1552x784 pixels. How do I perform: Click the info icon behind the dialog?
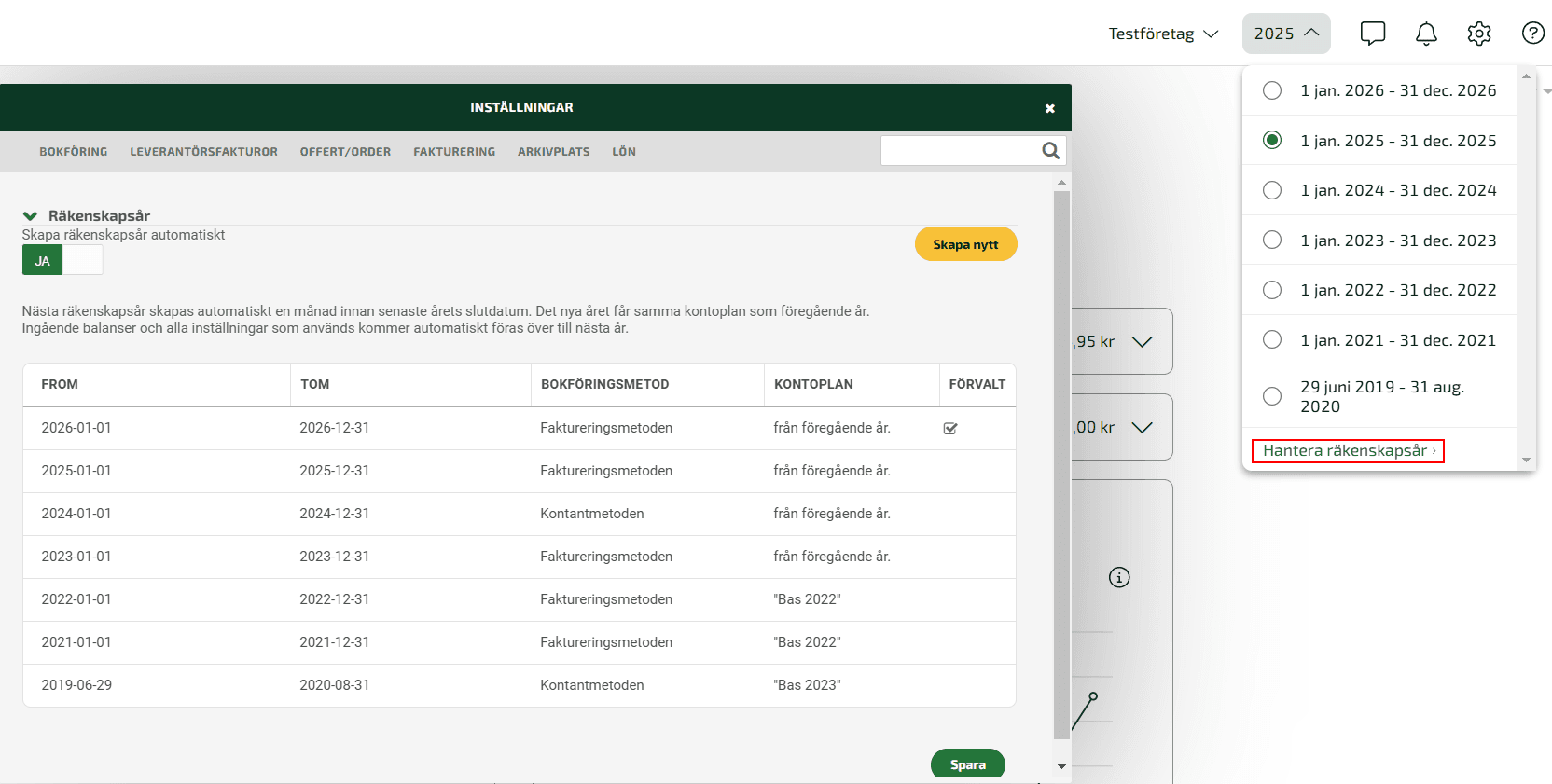1119,577
